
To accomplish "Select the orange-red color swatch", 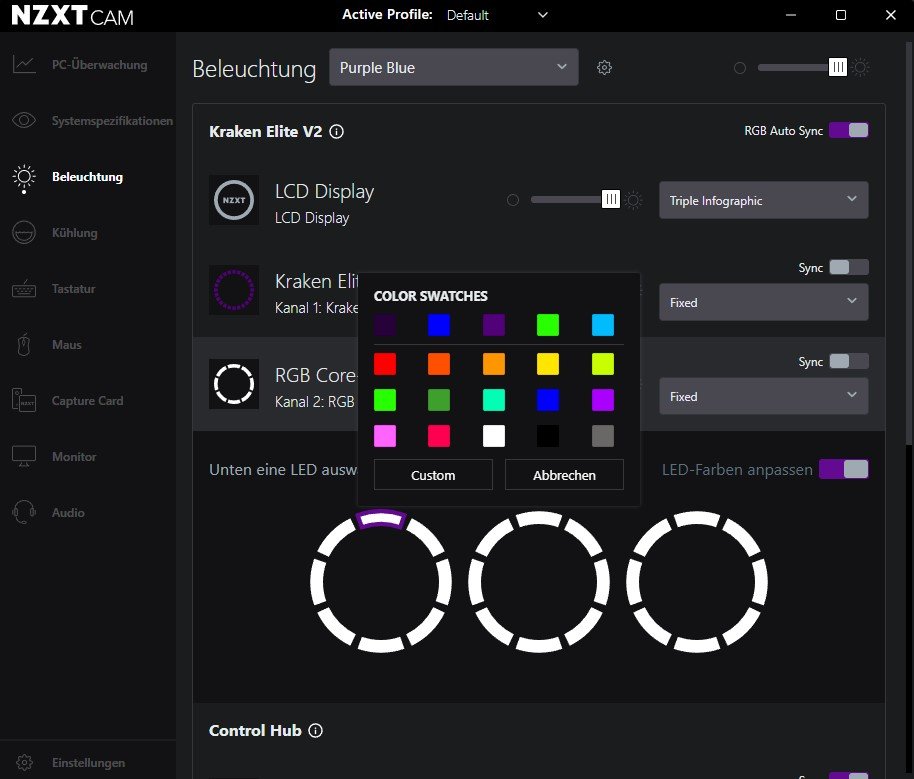I will point(439,364).
